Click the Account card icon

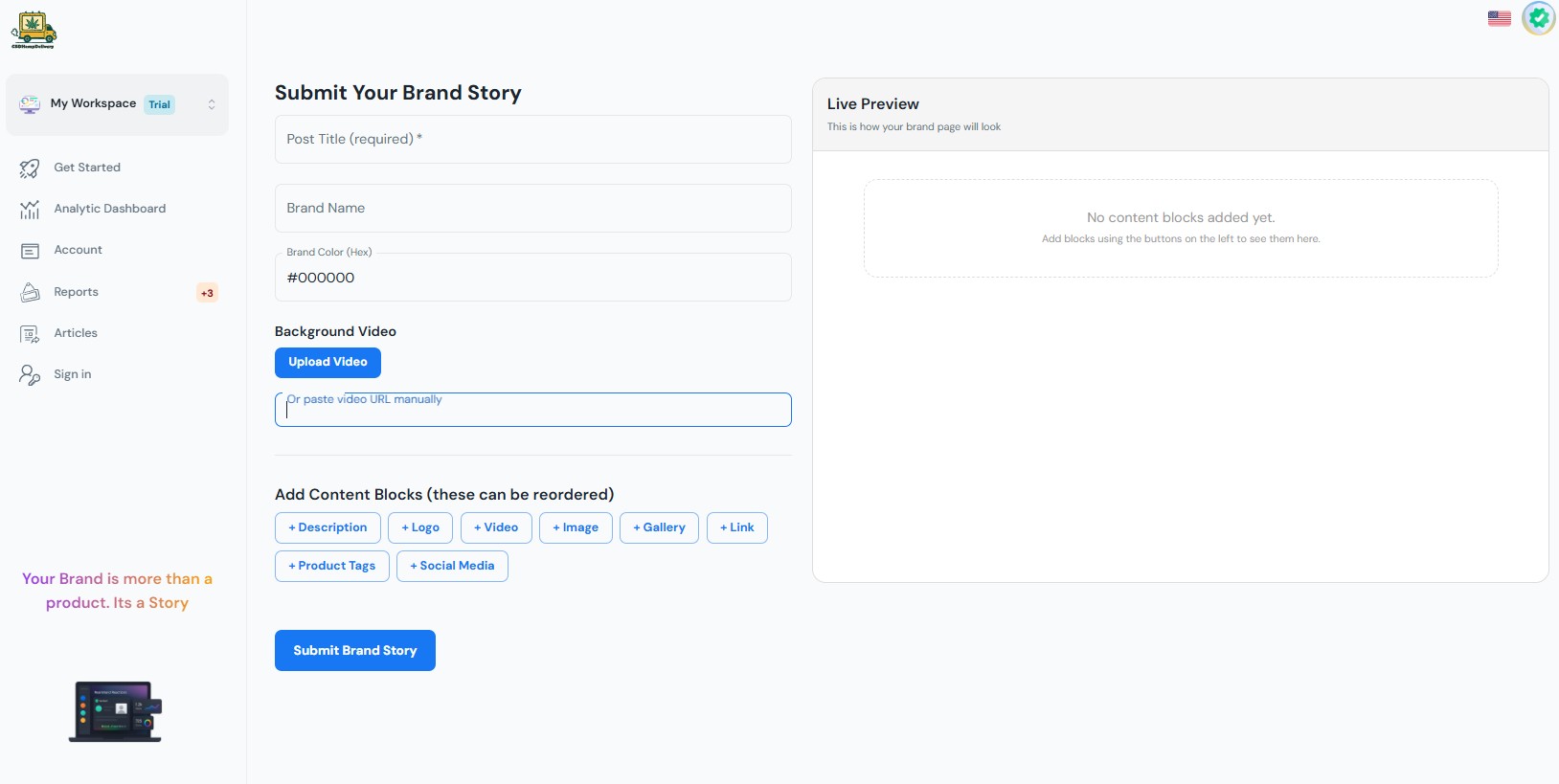[x=30, y=251]
